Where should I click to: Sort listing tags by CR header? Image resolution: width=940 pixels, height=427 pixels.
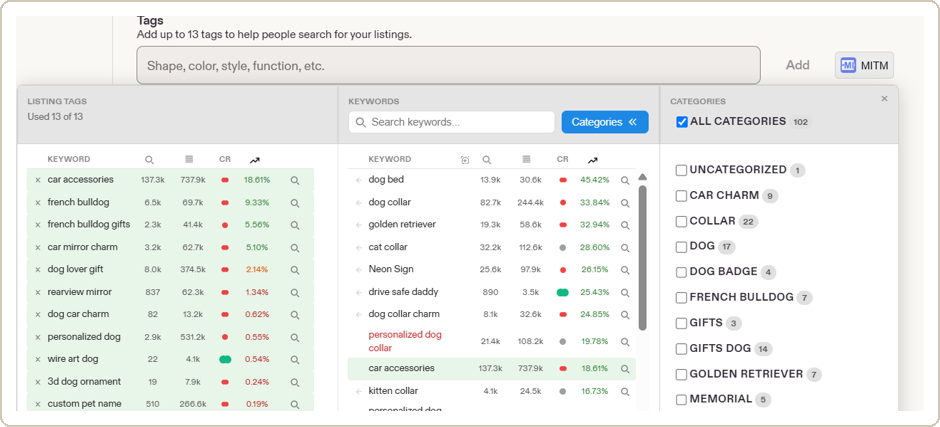click(x=225, y=160)
